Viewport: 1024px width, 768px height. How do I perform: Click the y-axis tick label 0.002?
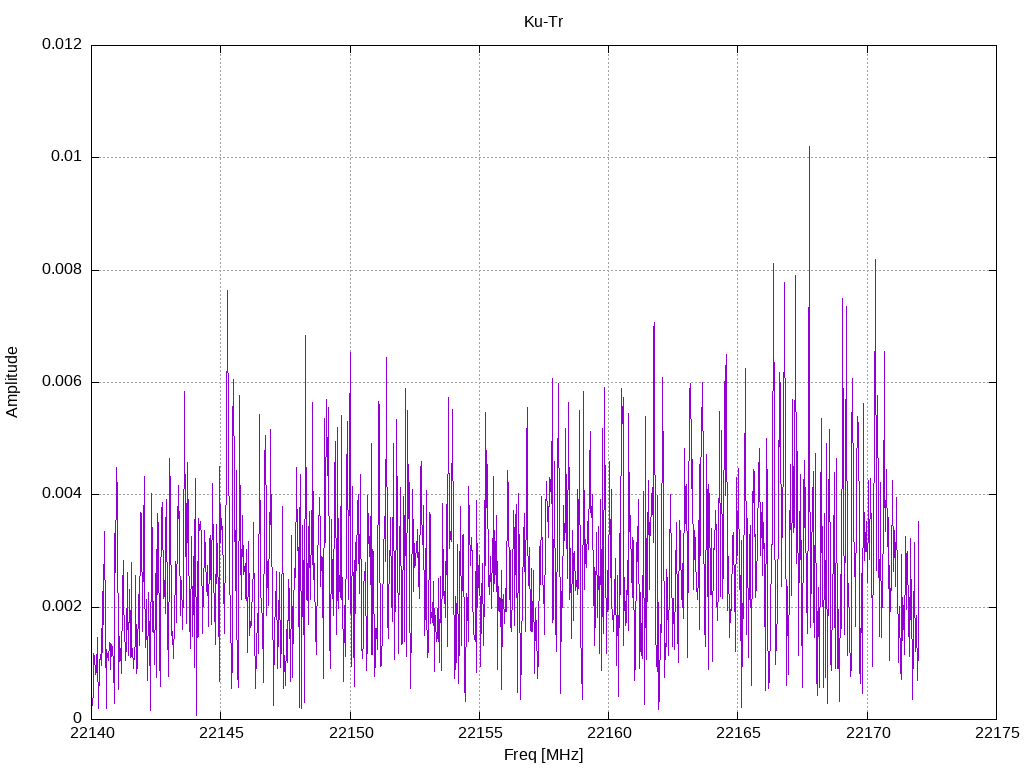click(x=62, y=606)
